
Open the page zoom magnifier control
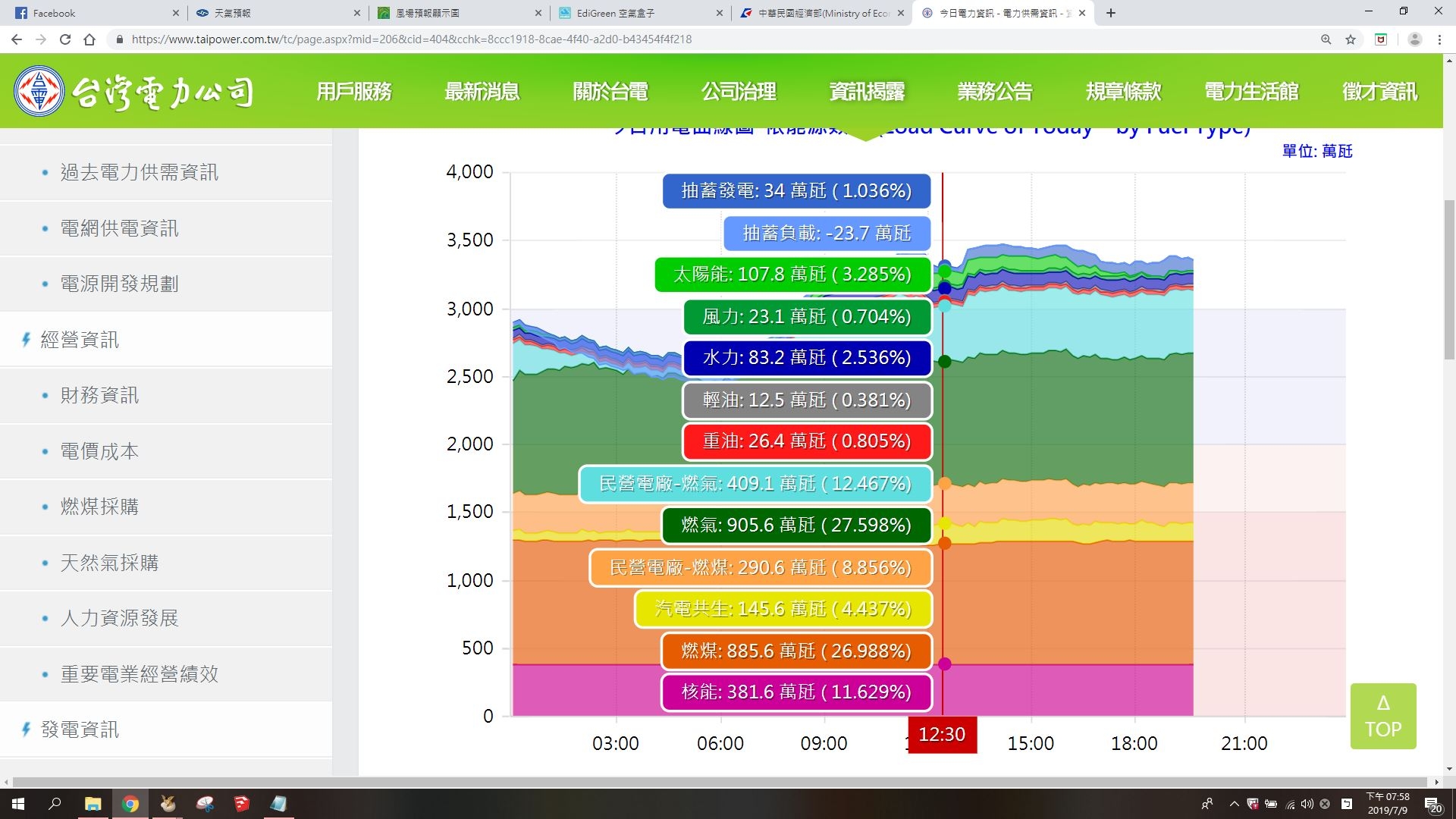click(x=1326, y=39)
